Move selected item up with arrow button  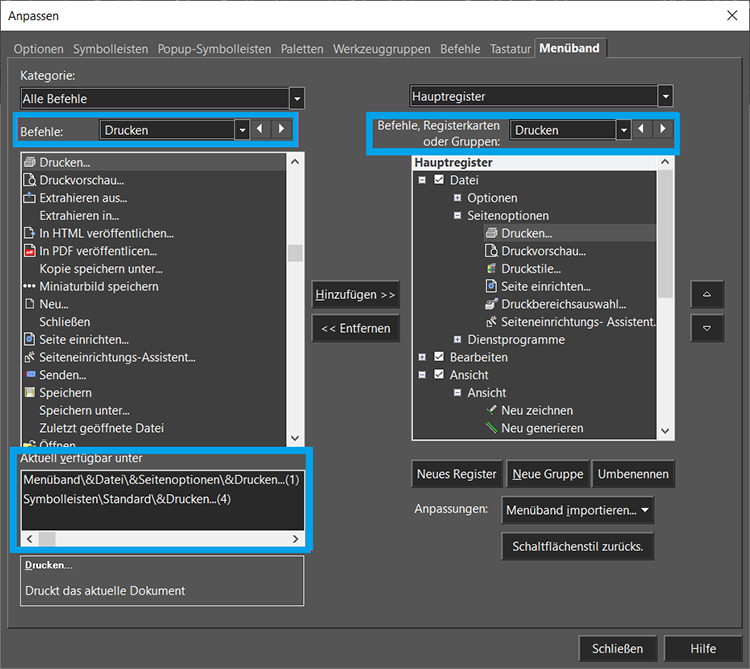click(x=707, y=295)
